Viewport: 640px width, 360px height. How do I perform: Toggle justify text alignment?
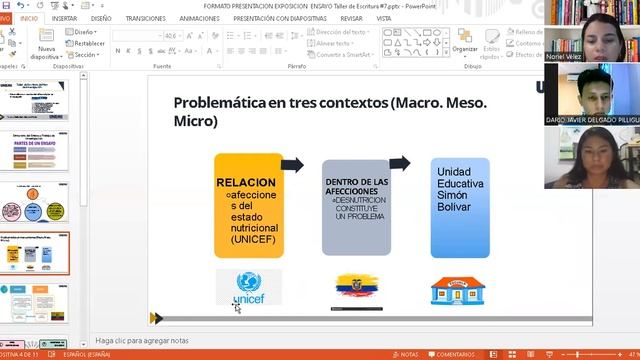263,51
